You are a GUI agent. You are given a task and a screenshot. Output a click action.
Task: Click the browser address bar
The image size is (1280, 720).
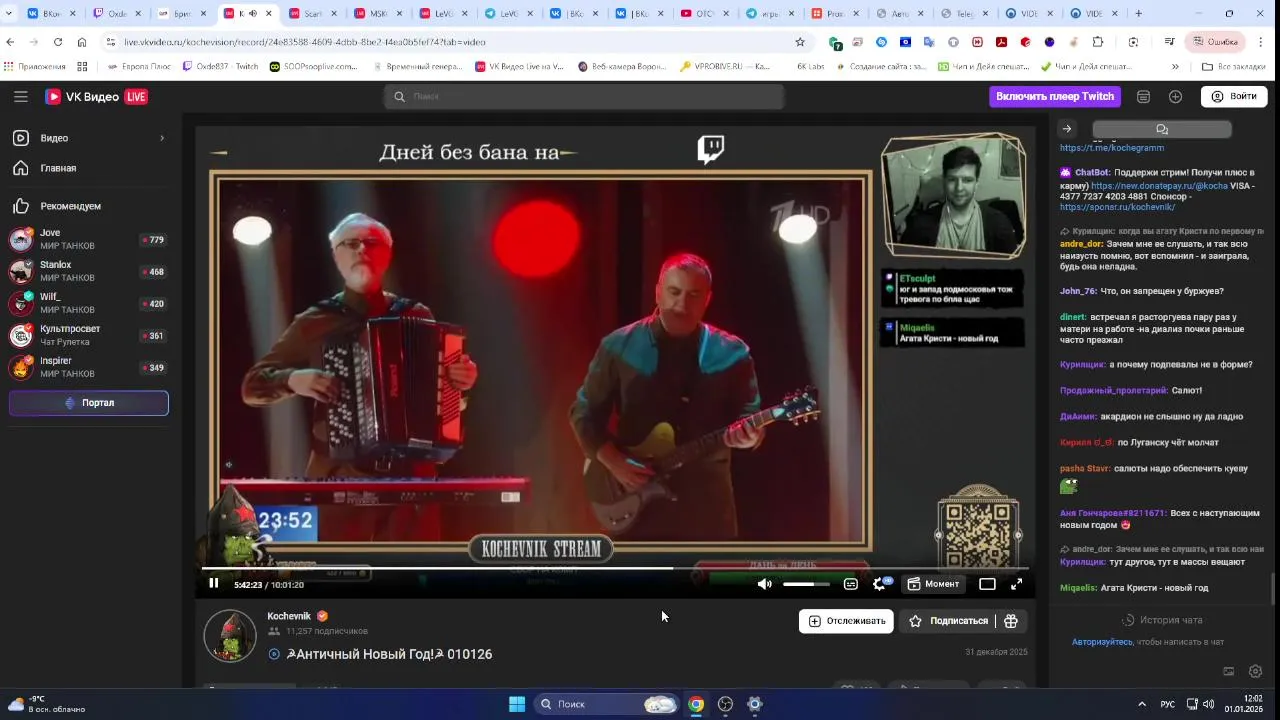tap(455, 42)
